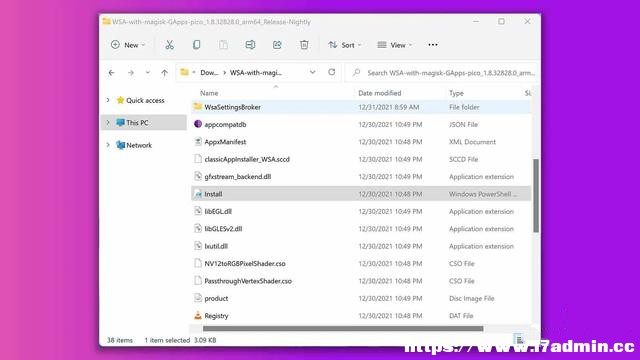The width and height of the screenshot is (640, 360).
Task: Click the Rename icon in toolbar
Action: point(250,45)
